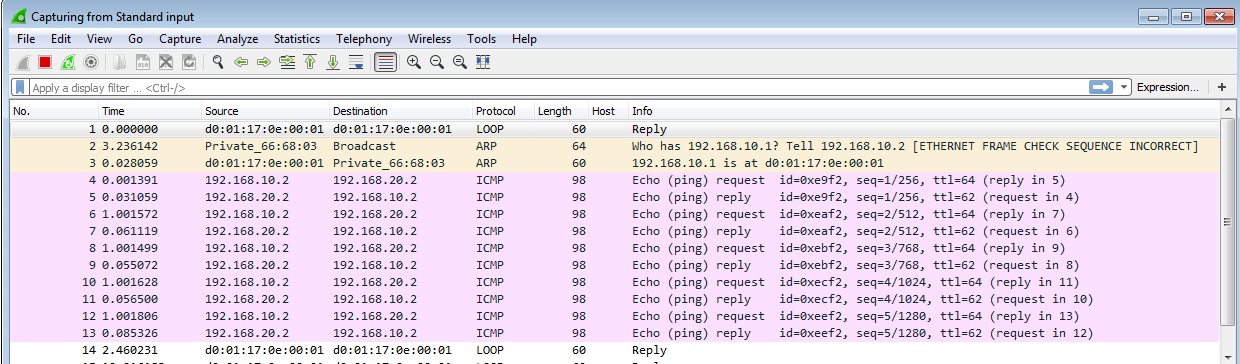Viewport: 1240px width, 364px height.
Task: Select ping request seq=4/1024 row
Action: pos(616,282)
